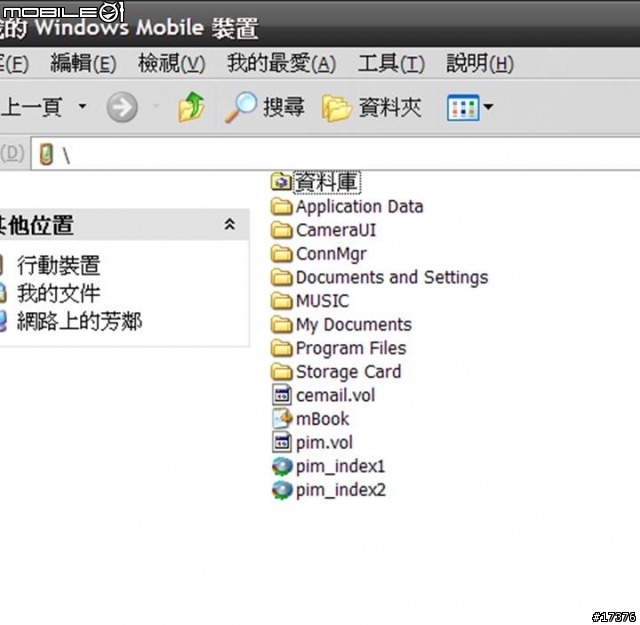640x625 pixels.
Task: Open the Views dropdown arrow
Action: [x=488, y=107]
